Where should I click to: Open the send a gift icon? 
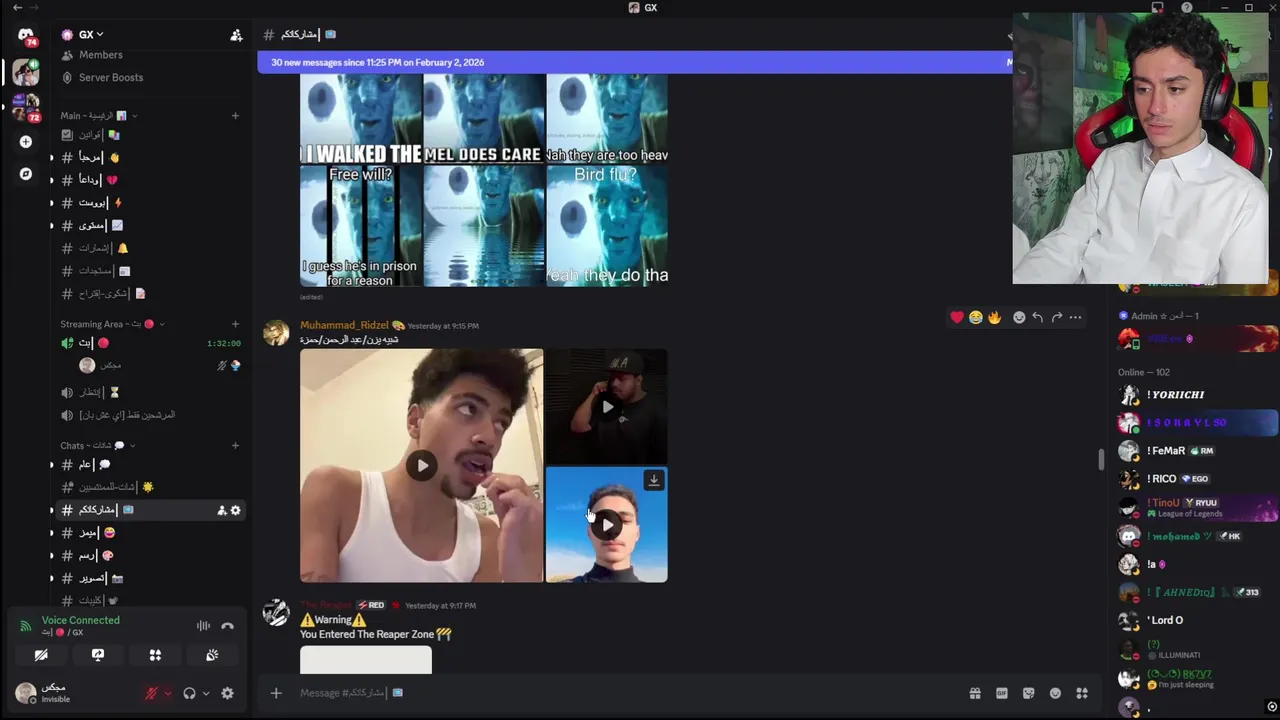click(x=975, y=693)
